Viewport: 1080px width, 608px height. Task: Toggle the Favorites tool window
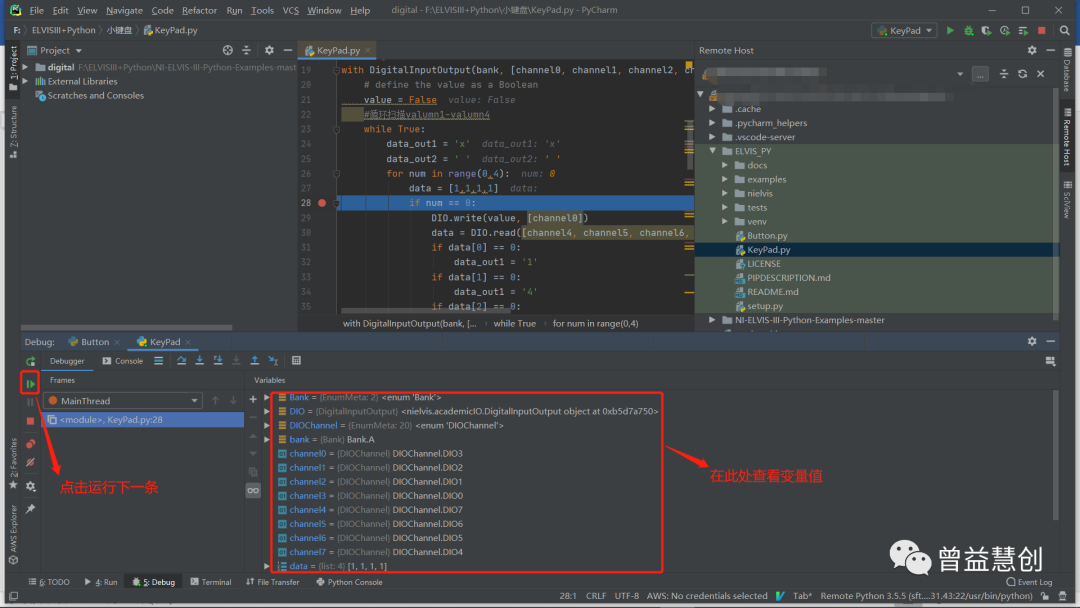pyautogui.click(x=13, y=463)
